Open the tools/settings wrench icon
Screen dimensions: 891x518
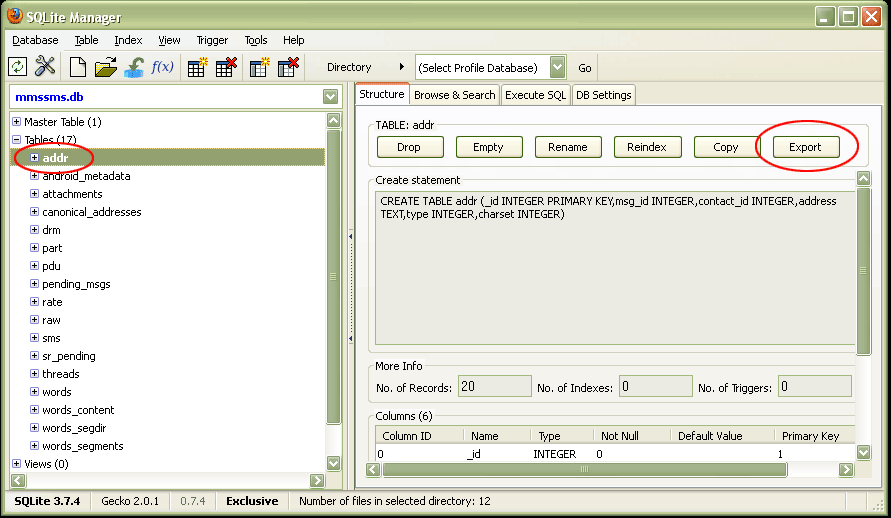click(x=45, y=66)
